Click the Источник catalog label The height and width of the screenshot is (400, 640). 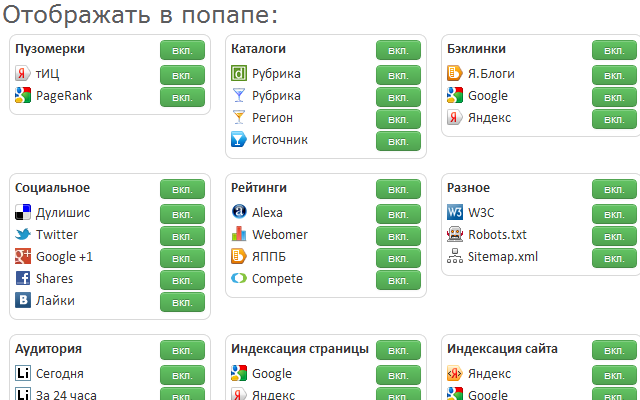[279, 140]
